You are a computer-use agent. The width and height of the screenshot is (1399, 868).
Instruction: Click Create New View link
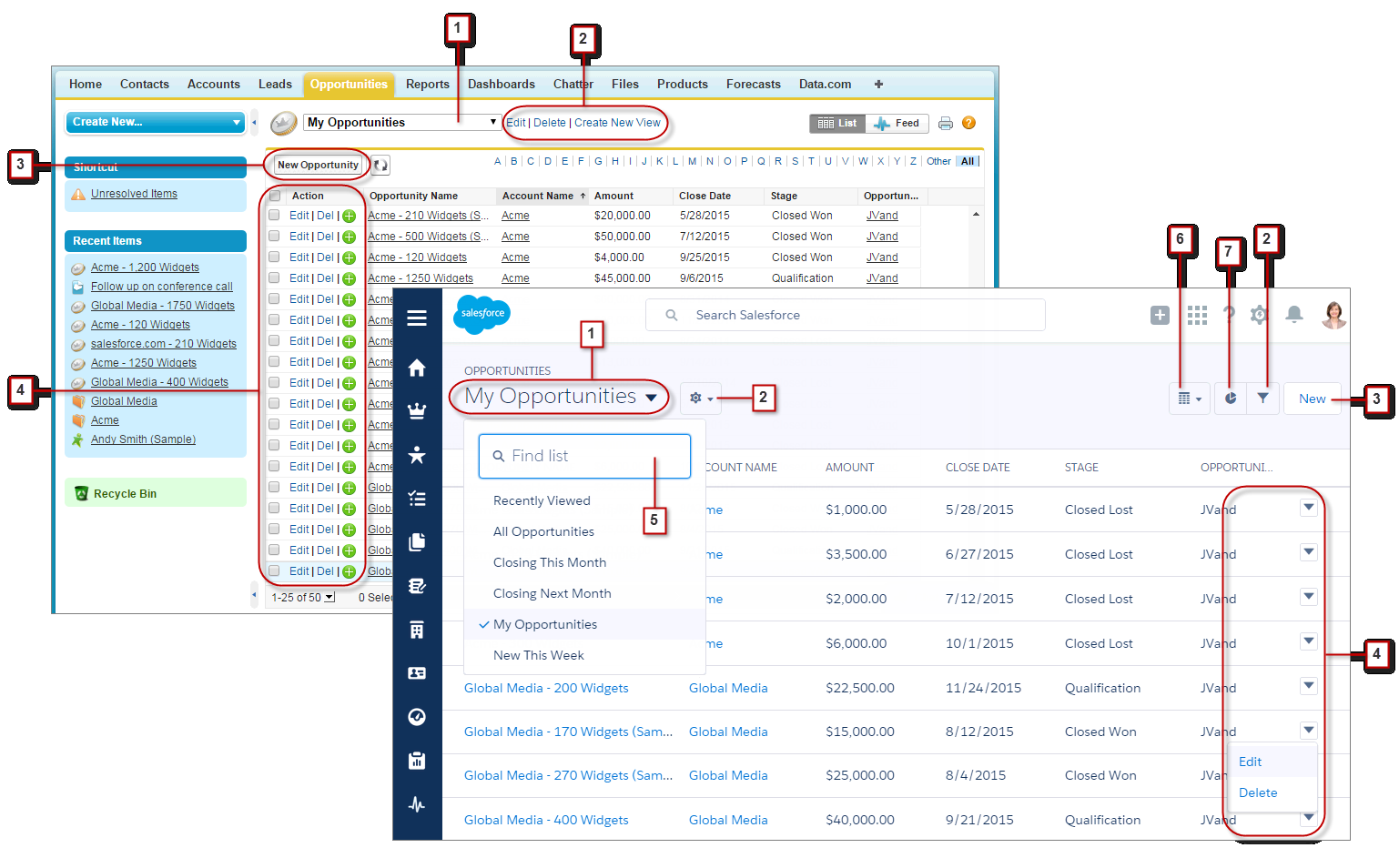[x=617, y=123]
